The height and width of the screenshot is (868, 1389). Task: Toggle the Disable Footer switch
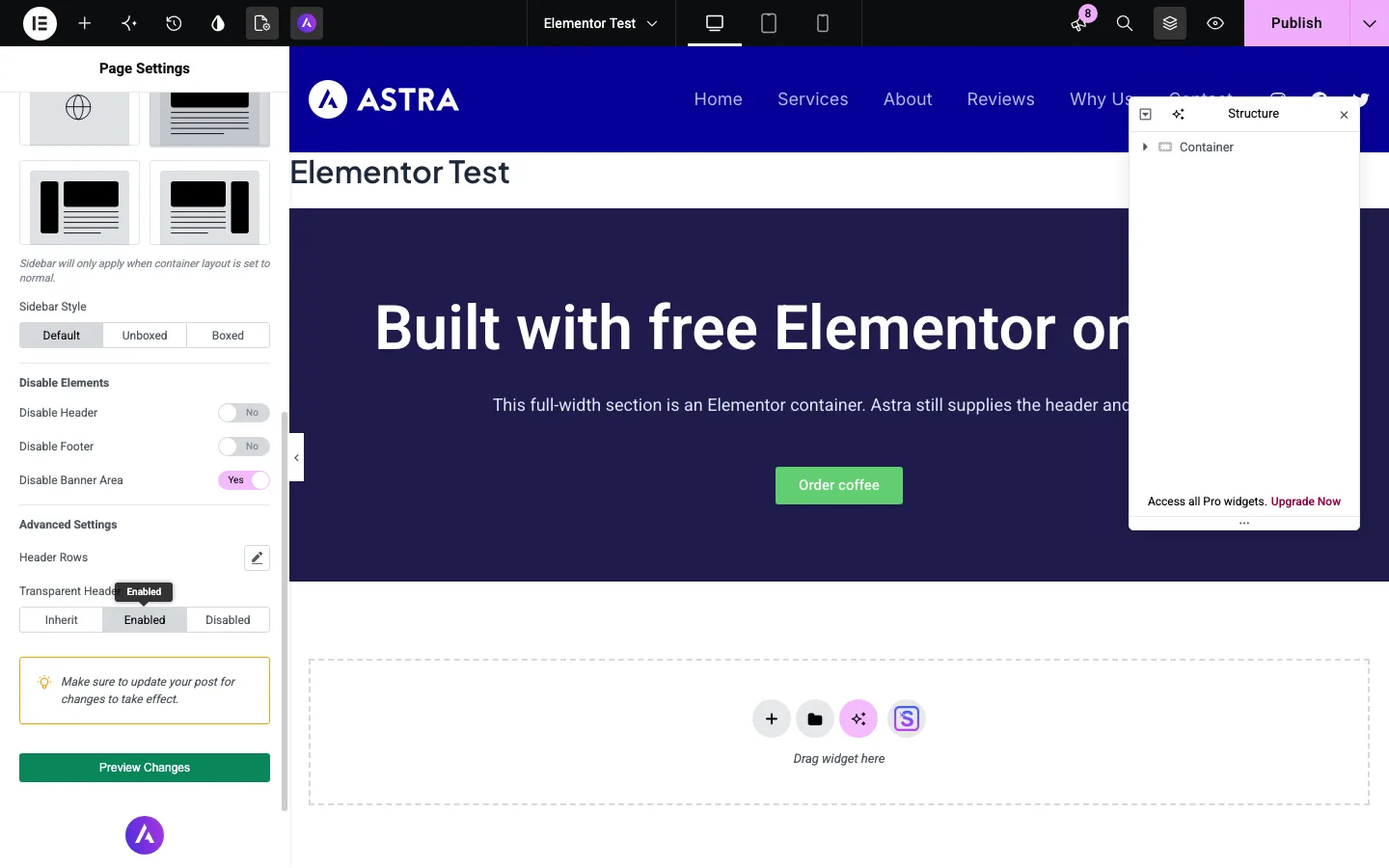[x=244, y=447]
